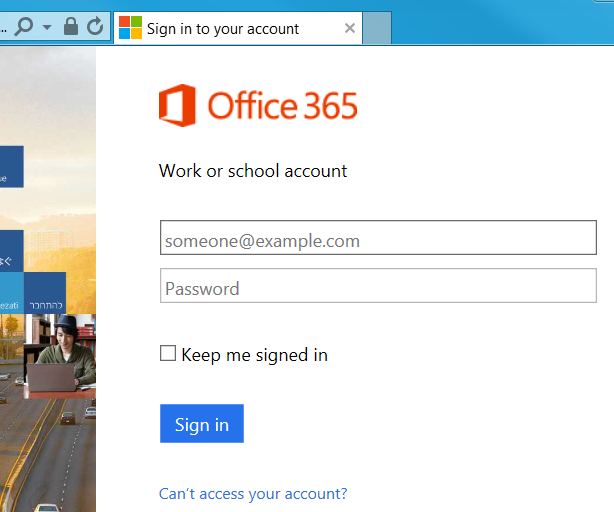The image size is (614, 512).
Task: Click the blue Sign in button
Action: click(x=202, y=424)
